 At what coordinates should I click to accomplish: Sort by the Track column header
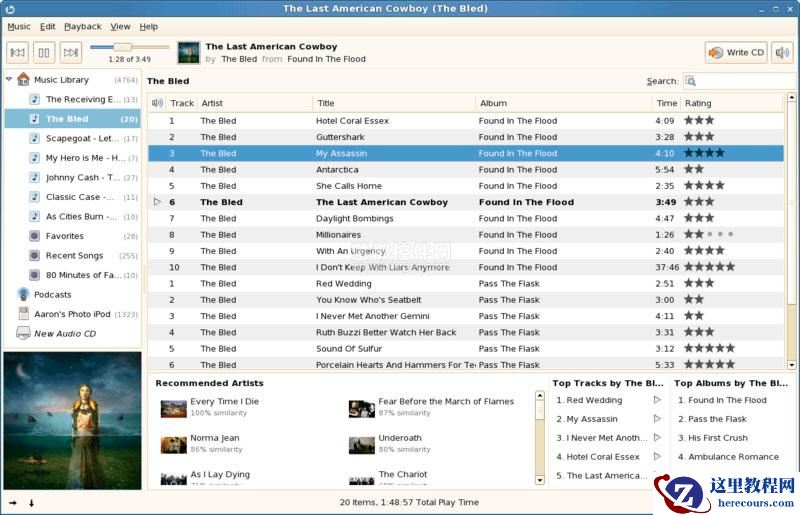(182, 103)
